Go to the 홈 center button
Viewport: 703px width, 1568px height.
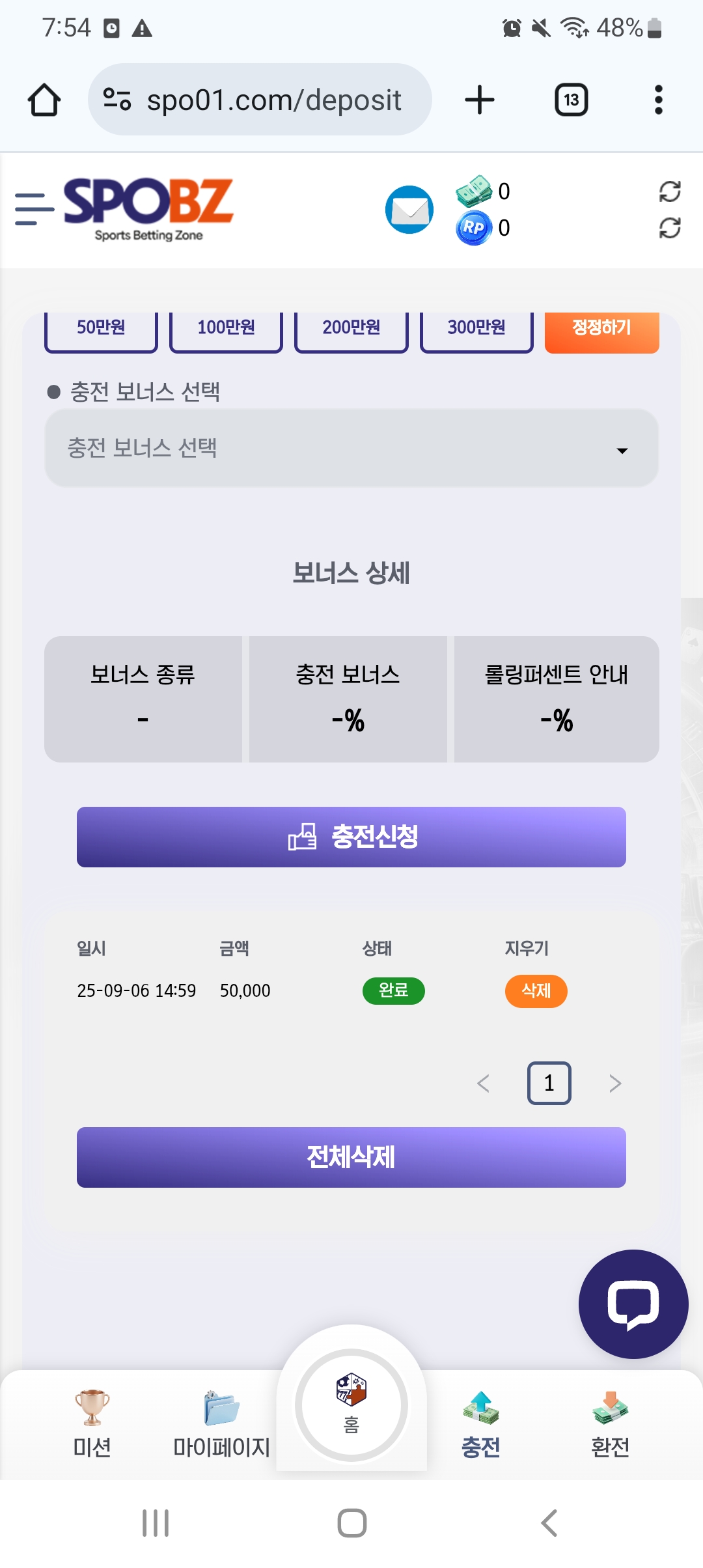point(351,1404)
